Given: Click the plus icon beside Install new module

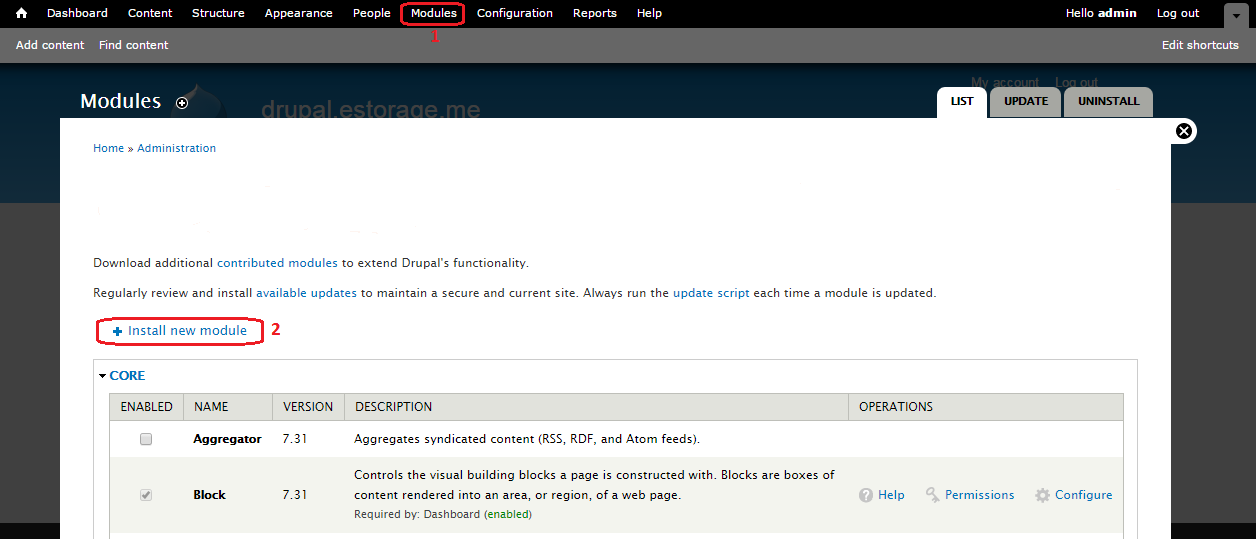Looking at the screenshot, I should tap(117, 331).
